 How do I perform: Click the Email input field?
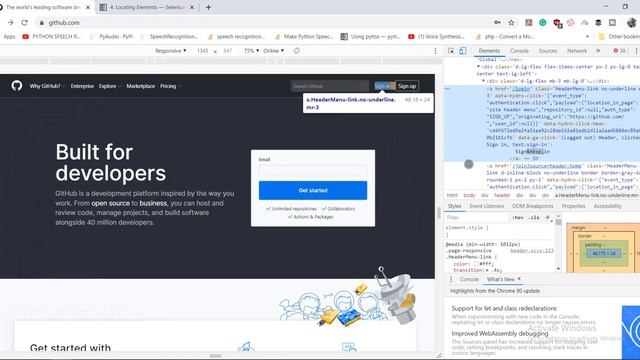[313, 171]
